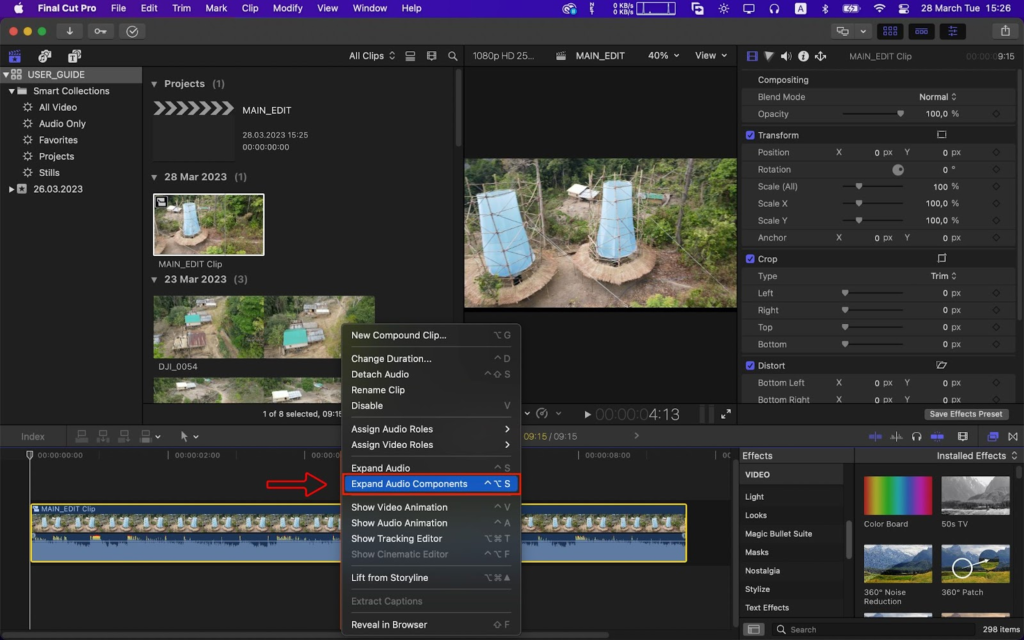
Task: Open the viewer's View options dropdown
Action: [711, 56]
